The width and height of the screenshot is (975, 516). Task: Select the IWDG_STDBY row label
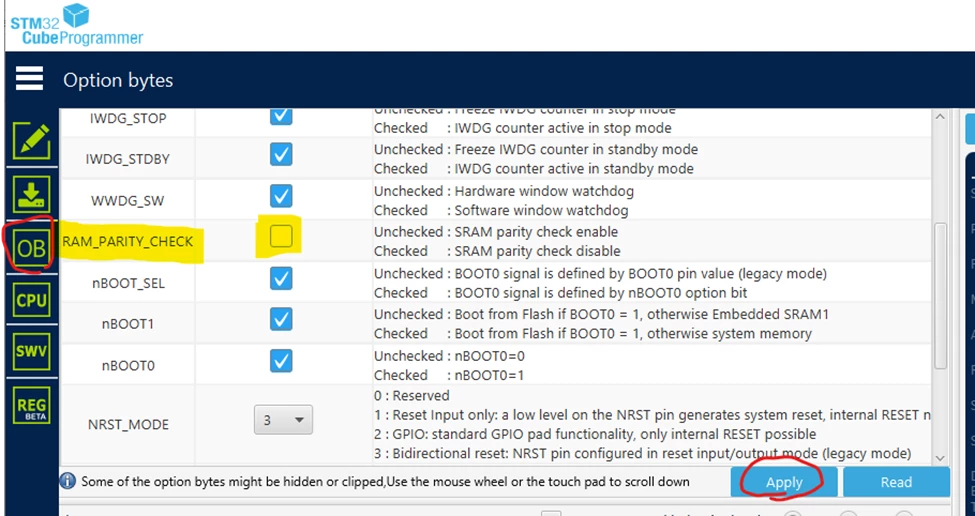(127, 159)
